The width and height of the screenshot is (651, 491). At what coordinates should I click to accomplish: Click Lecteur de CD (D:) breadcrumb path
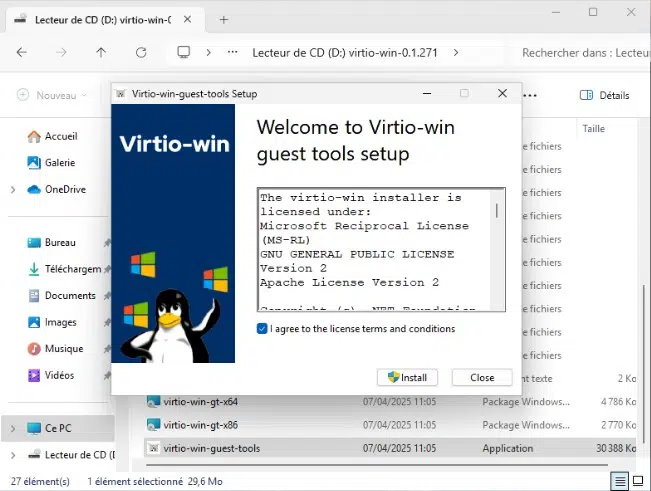point(345,53)
